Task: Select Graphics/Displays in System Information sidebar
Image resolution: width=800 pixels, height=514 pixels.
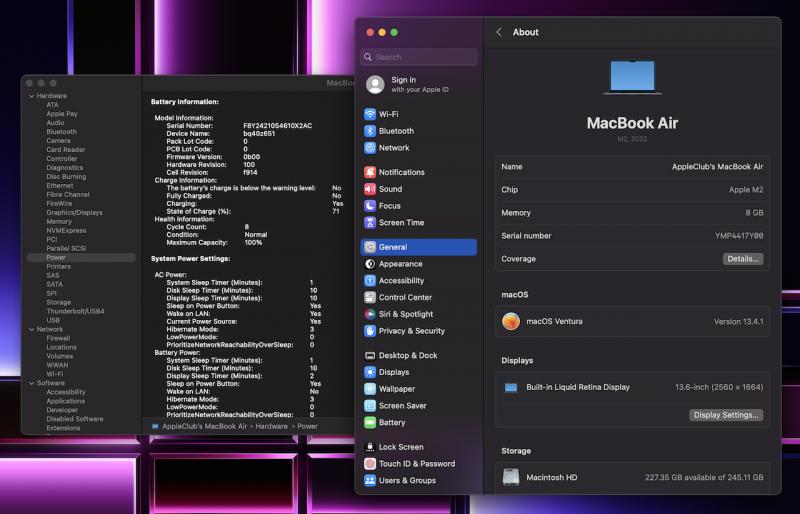Action: (74, 213)
